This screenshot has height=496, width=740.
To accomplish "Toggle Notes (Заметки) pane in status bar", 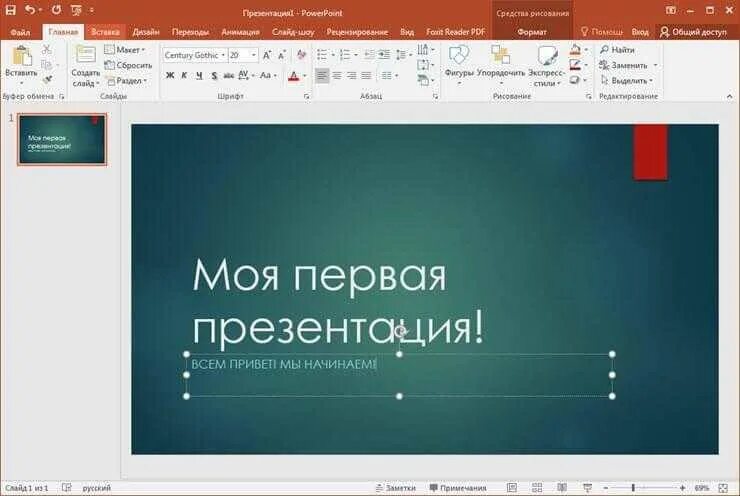I will click(x=395, y=488).
